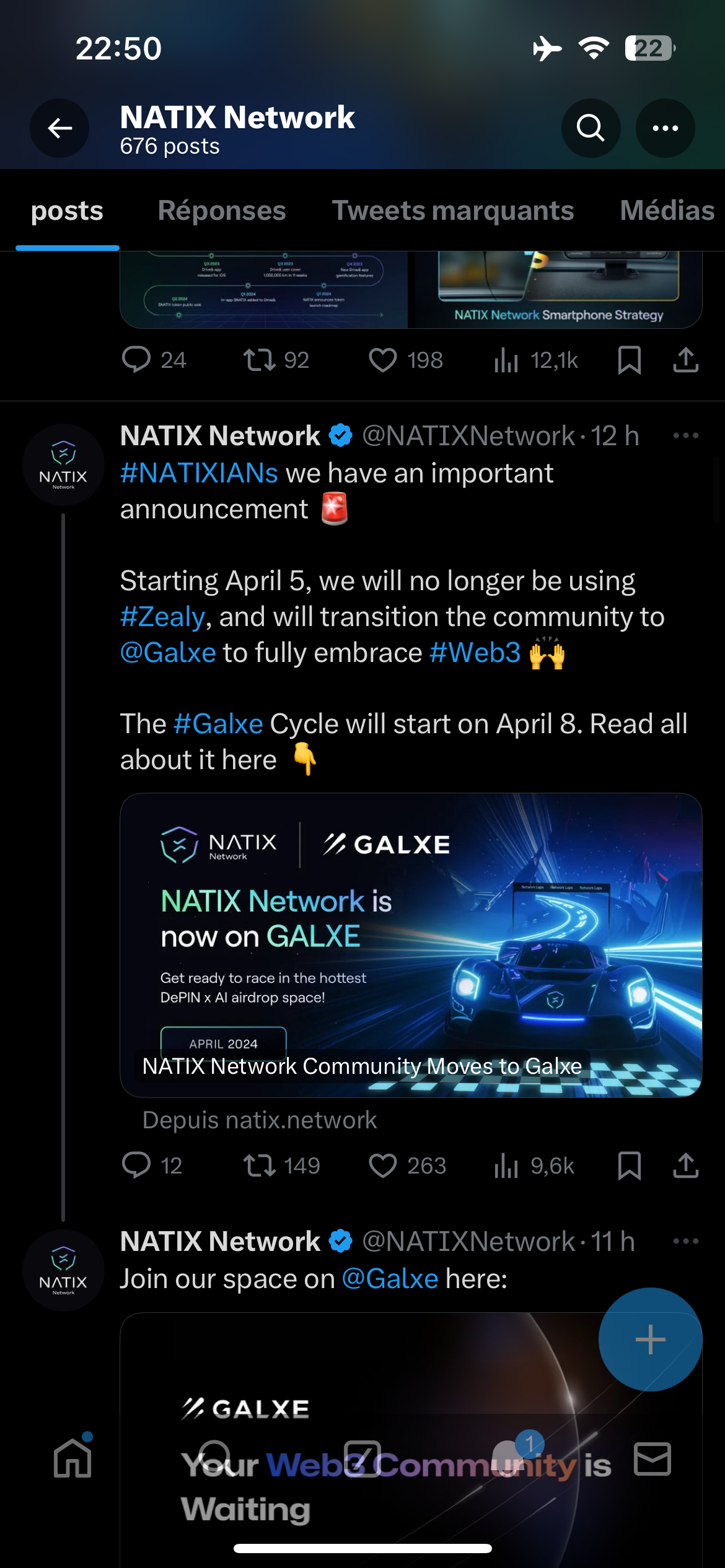Open the Médias tab
Viewport: 725px width, 1568px height.
(667, 211)
